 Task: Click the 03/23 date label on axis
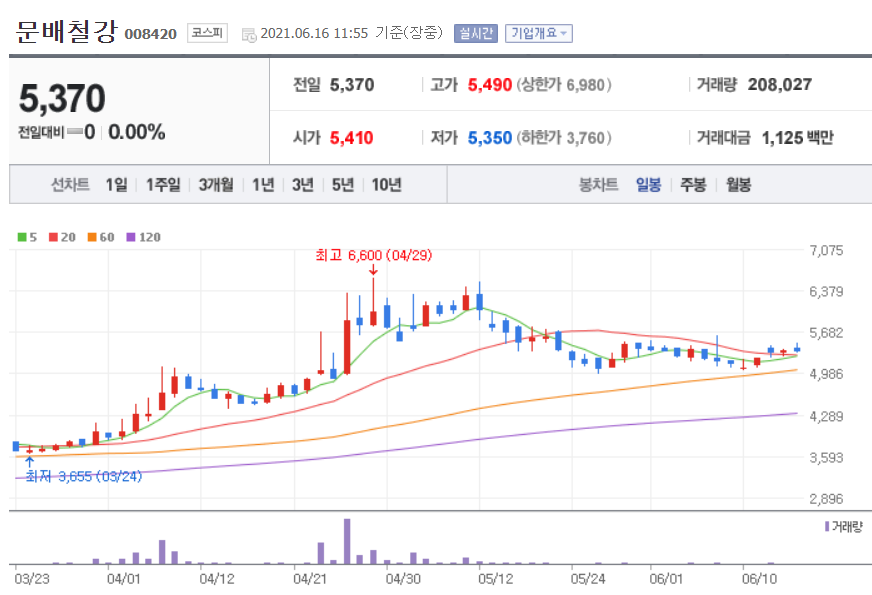[x=32, y=579]
